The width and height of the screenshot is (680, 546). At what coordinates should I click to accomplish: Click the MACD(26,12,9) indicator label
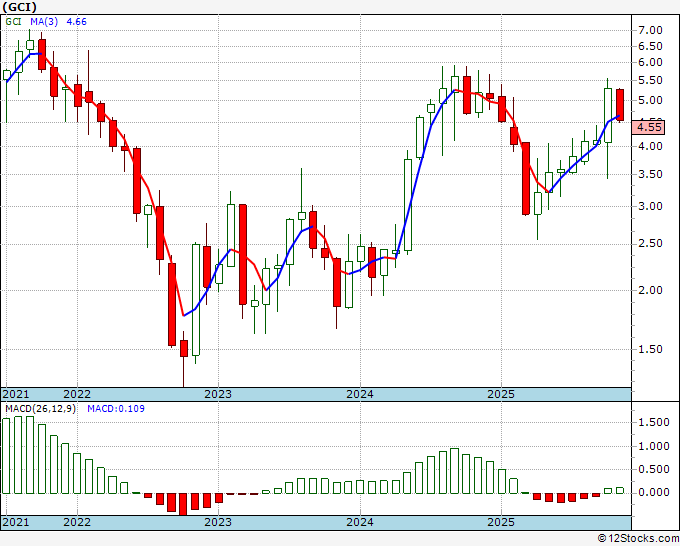pyautogui.click(x=40, y=409)
